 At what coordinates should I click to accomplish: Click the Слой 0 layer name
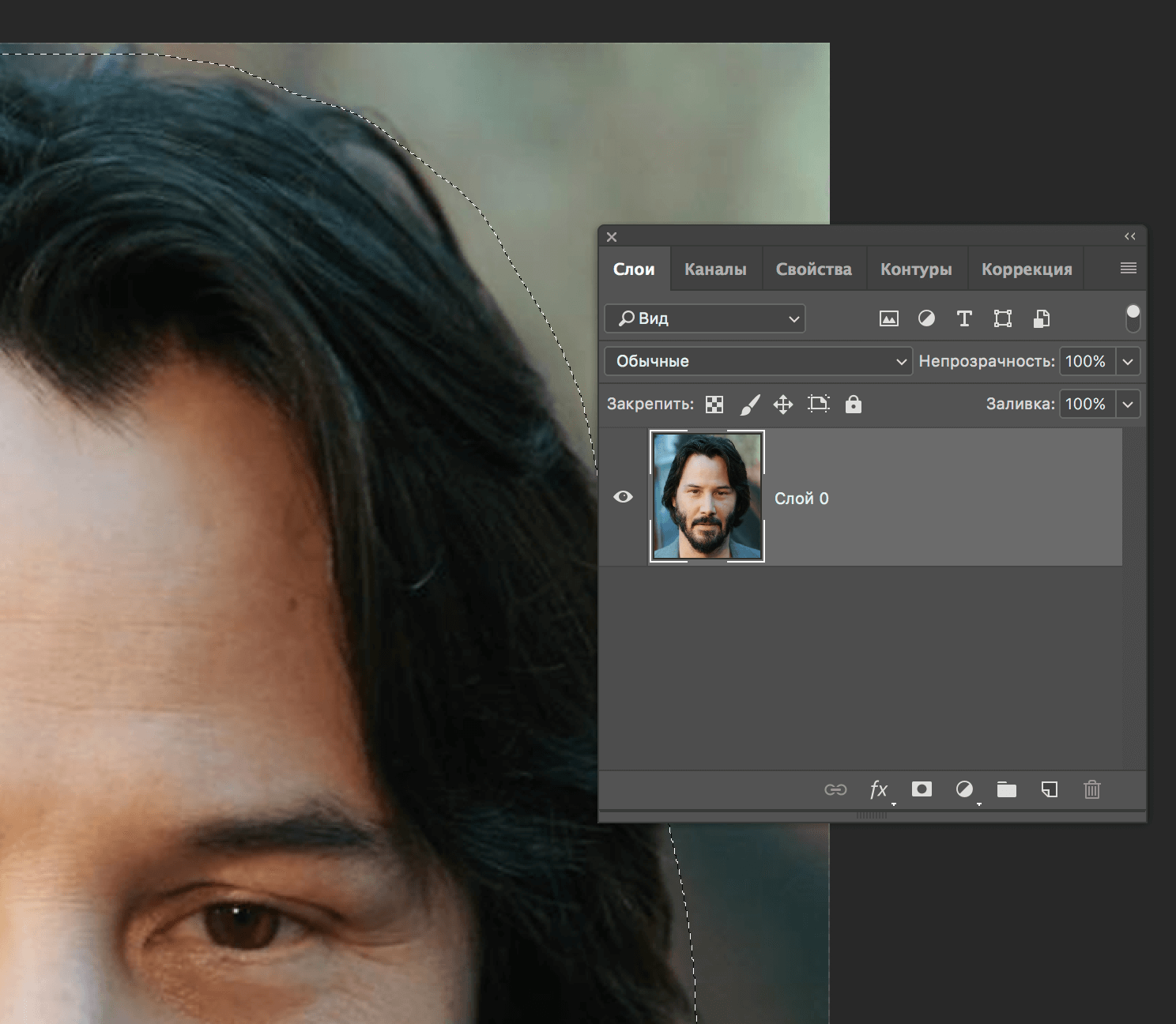click(801, 499)
